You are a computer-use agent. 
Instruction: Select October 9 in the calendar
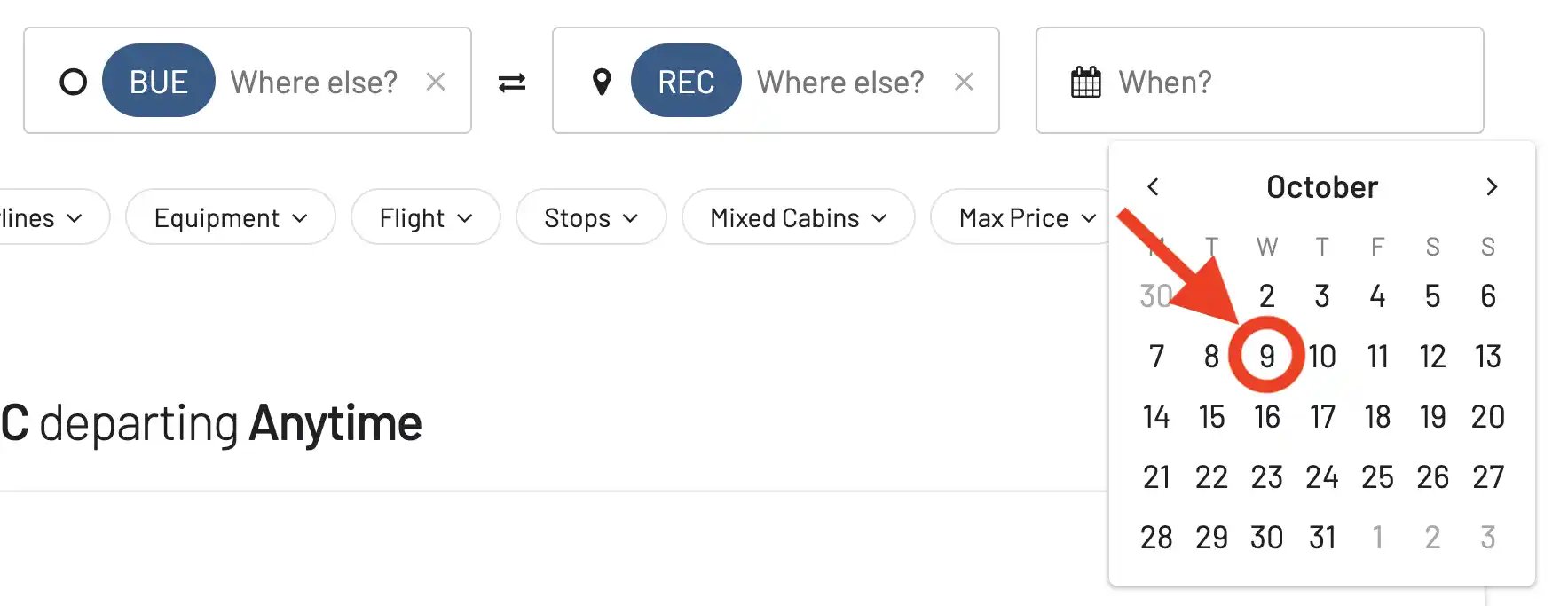[1267, 357]
